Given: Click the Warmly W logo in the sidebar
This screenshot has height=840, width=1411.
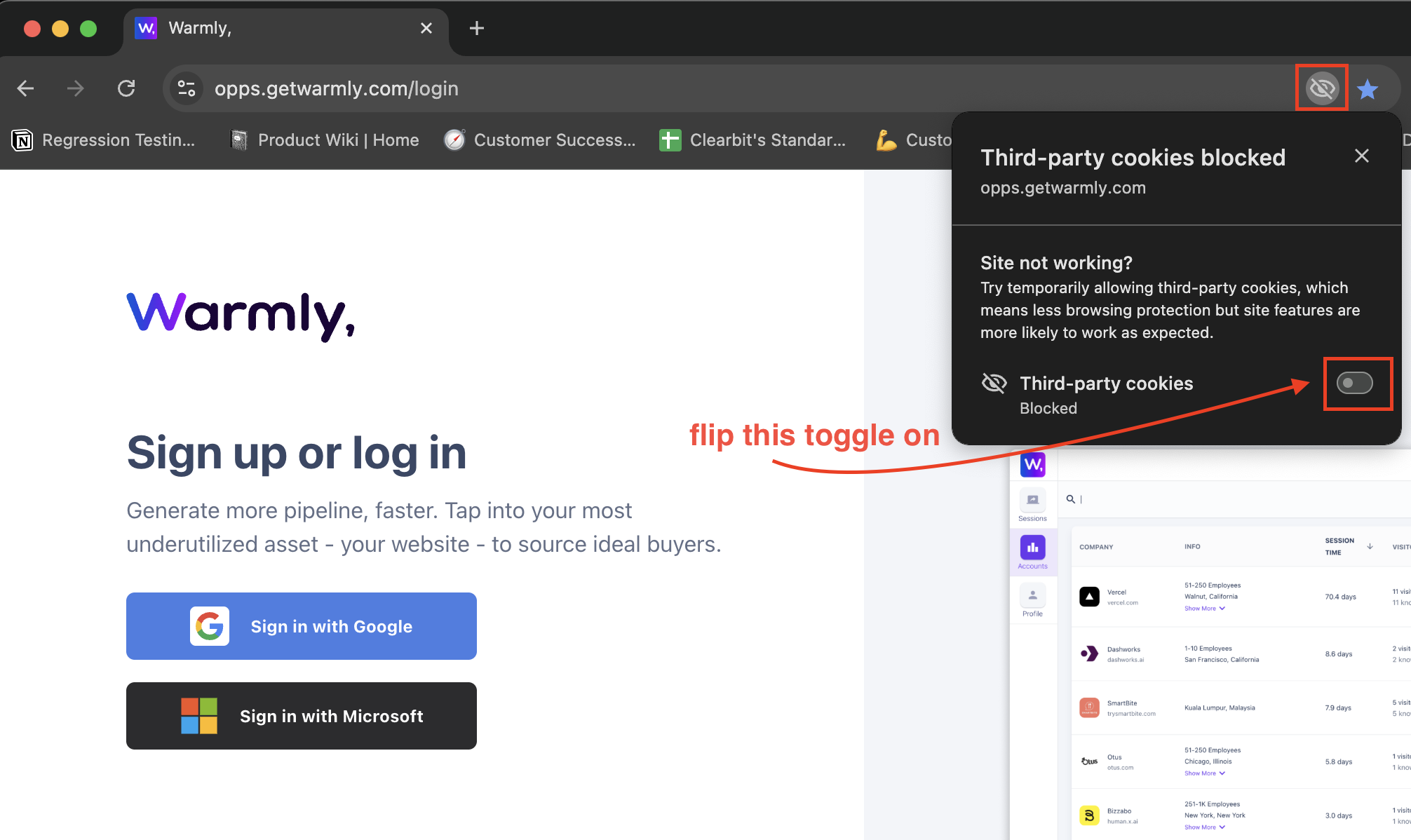Looking at the screenshot, I should tap(1032, 464).
